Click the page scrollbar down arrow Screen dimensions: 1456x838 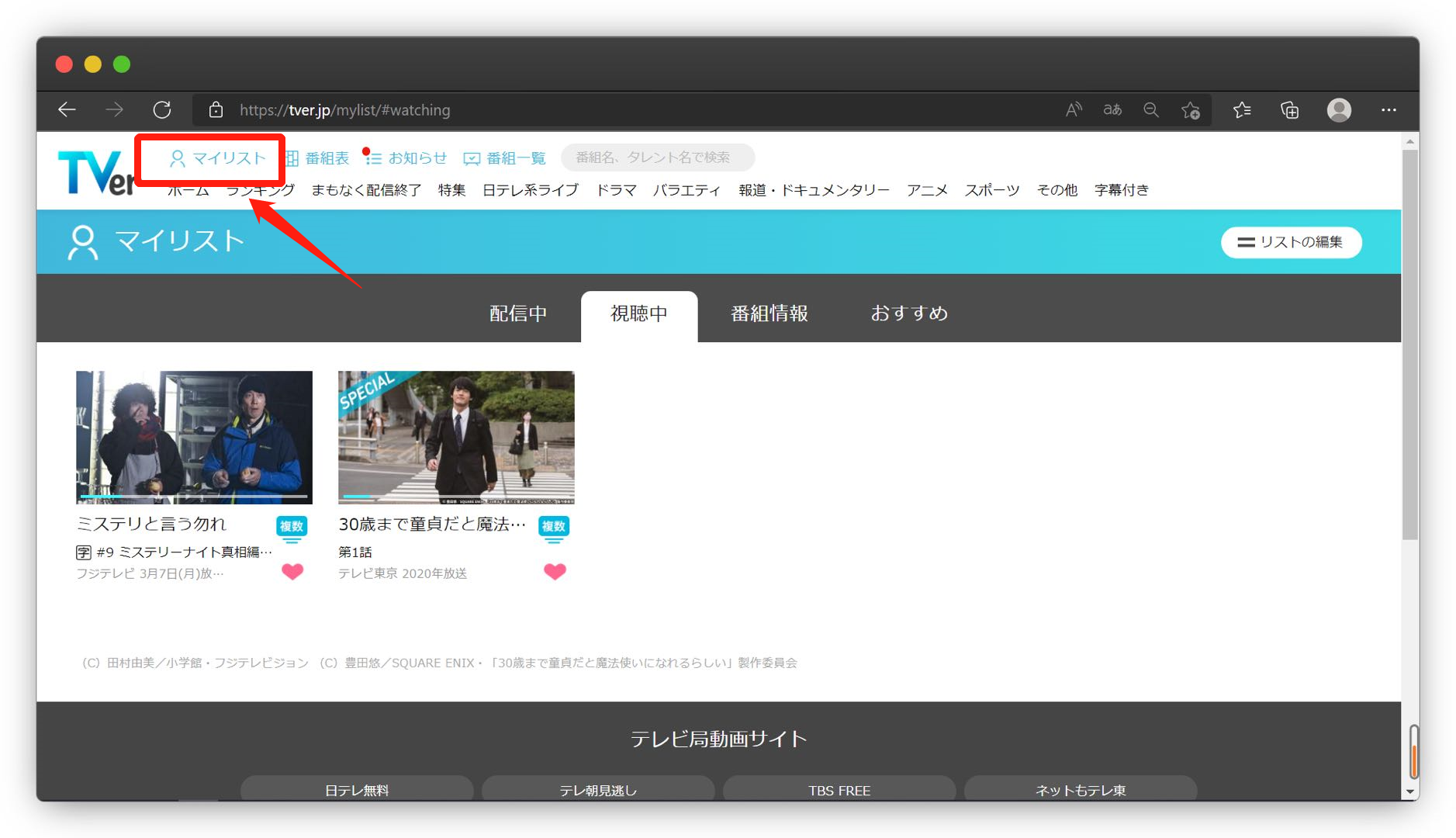[x=1410, y=792]
